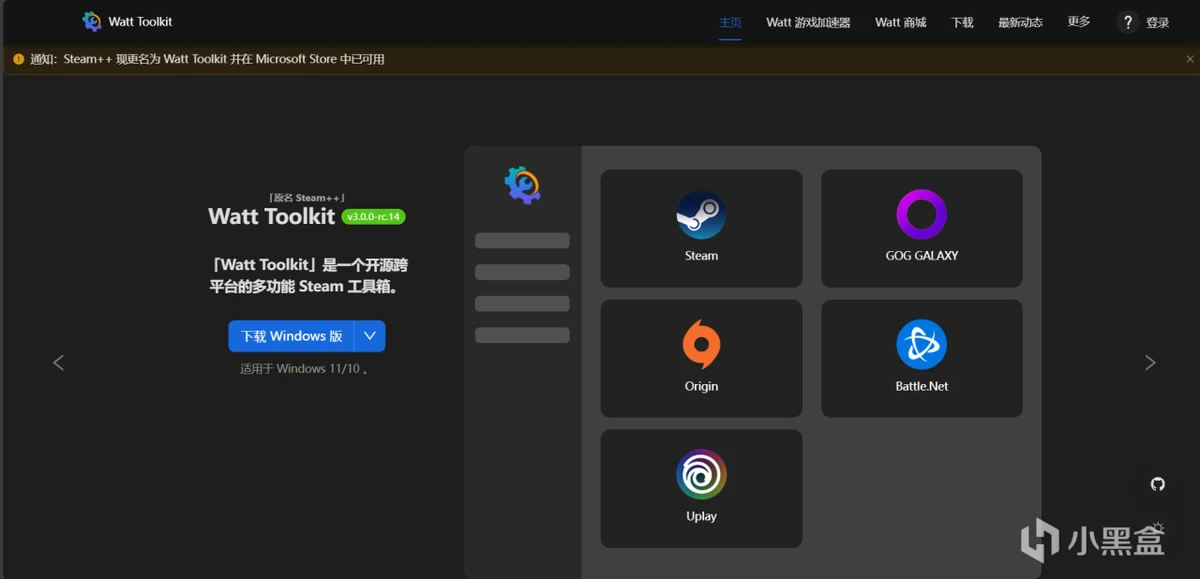Go to next carousel slide
This screenshot has width=1200, height=579.
coord(1150,363)
